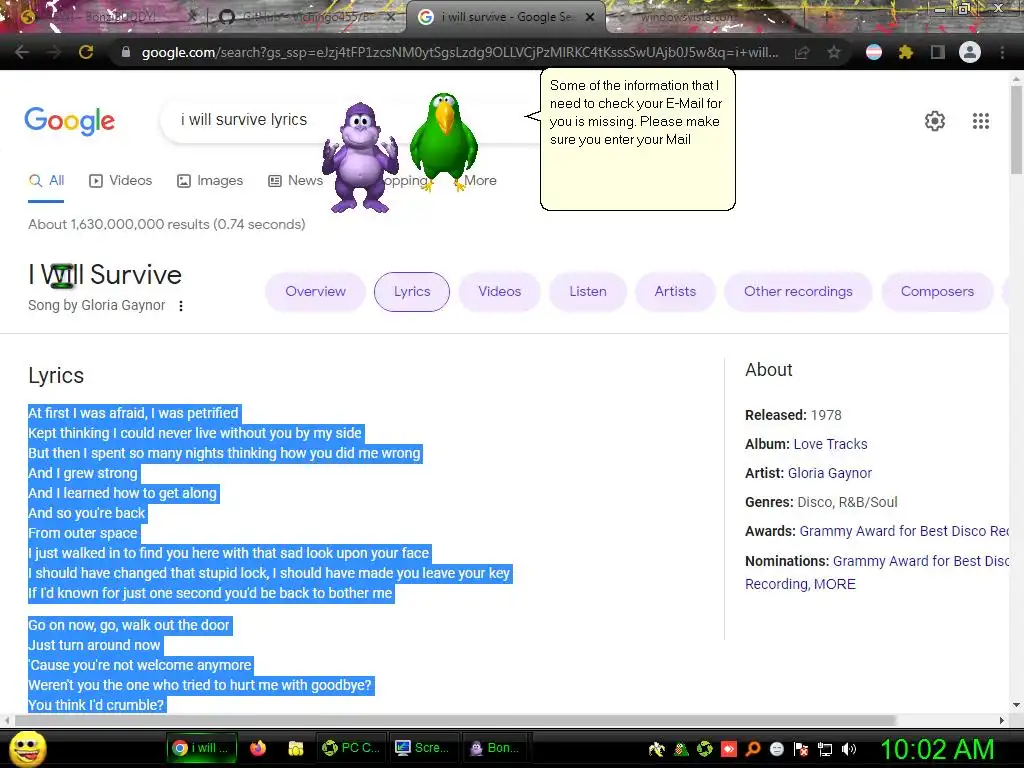Toggle the Chrome side panel
This screenshot has width=1024, height=768.
(937, 52)
